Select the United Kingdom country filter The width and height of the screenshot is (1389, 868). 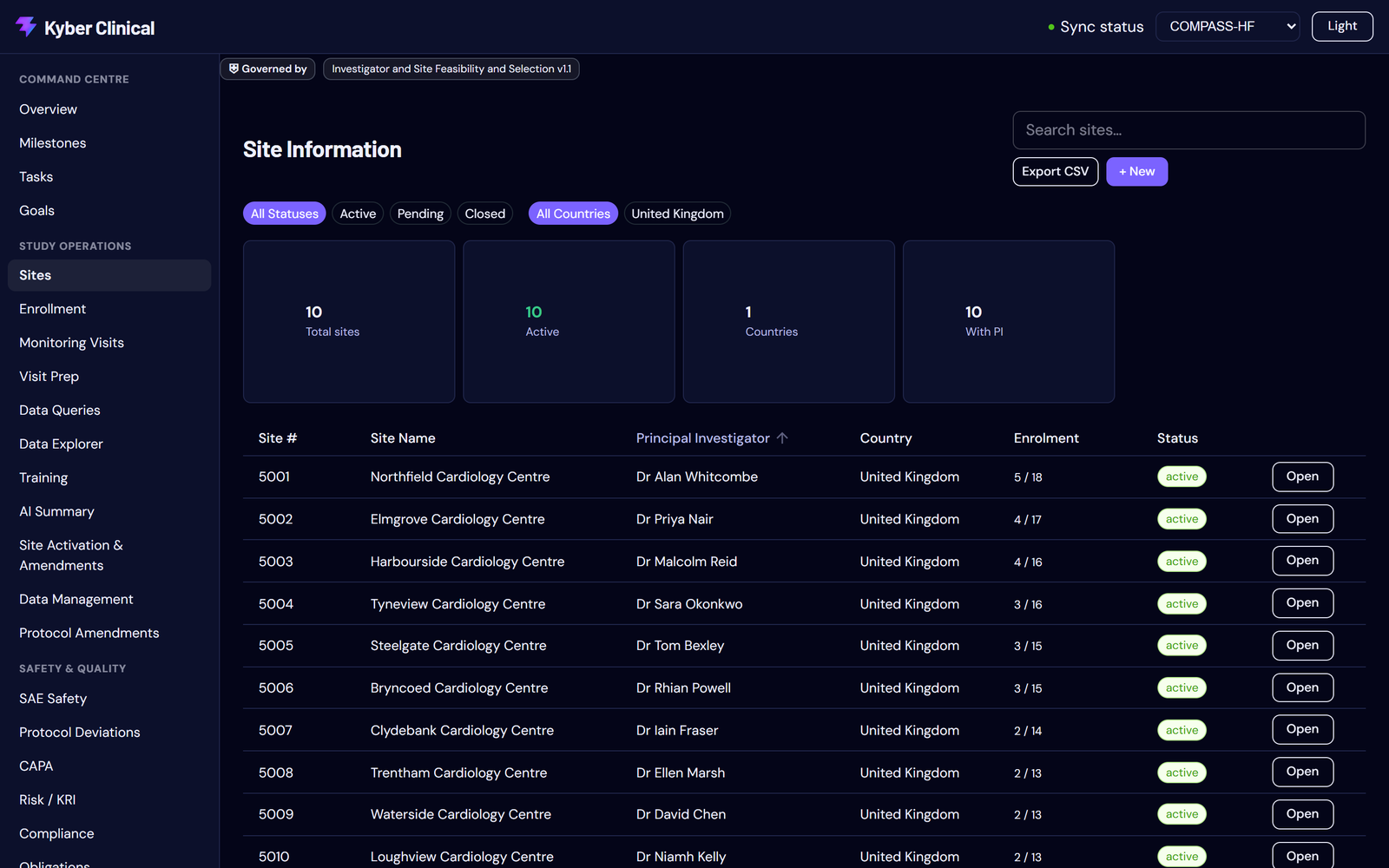677,214
